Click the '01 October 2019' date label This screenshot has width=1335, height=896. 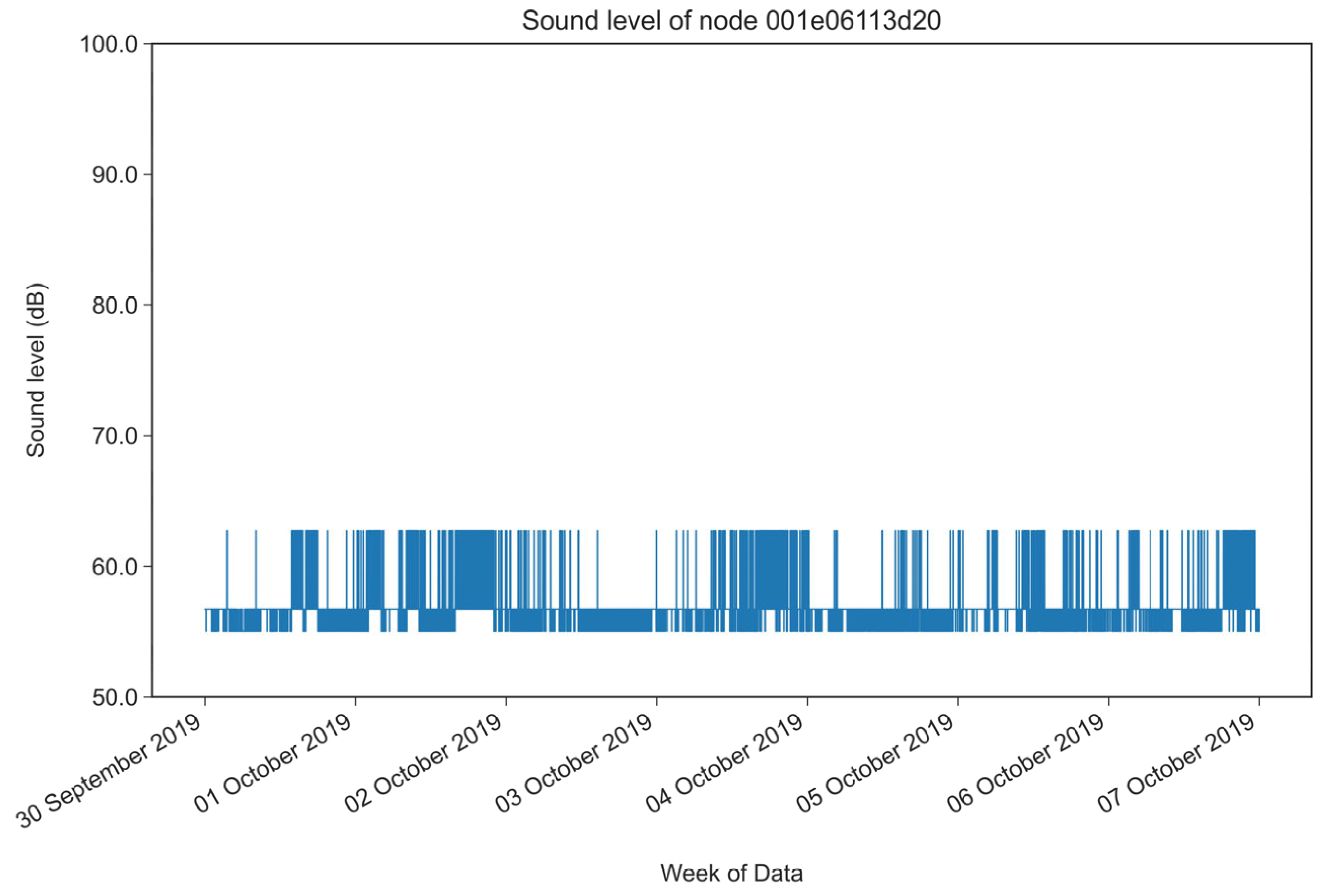273,764
